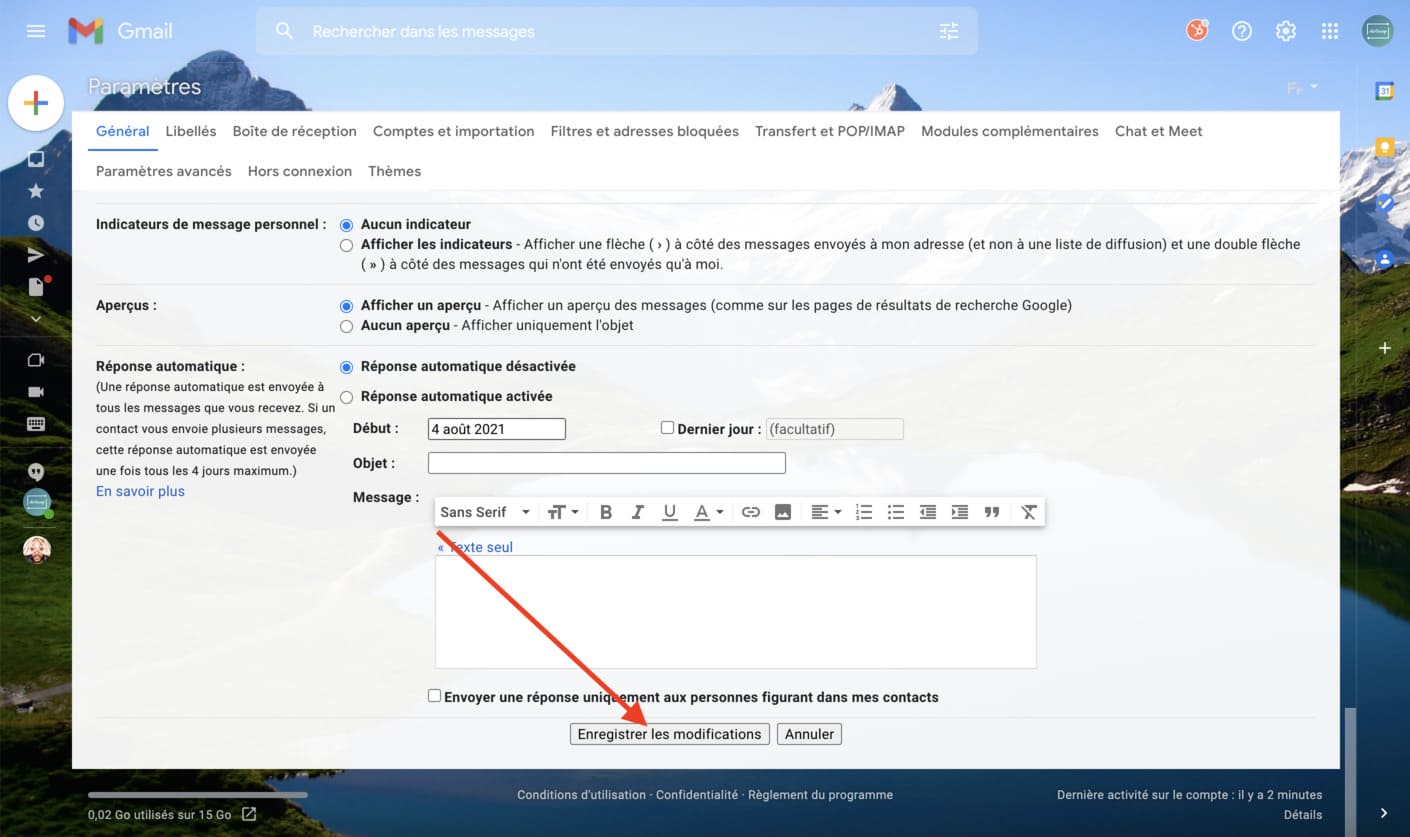Open Sent messages icon
This screenshot has width=1410, height=837.
tap(36, 255)
